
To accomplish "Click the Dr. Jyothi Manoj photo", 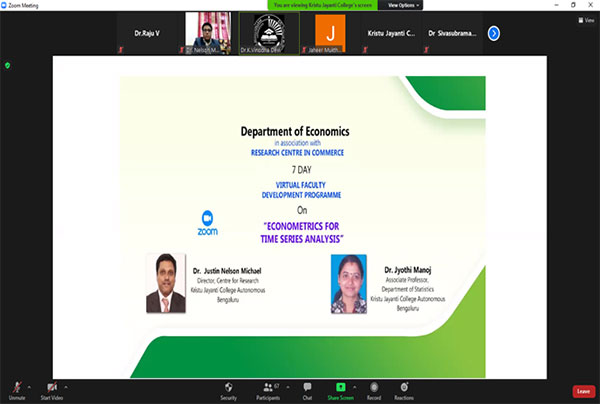I will (349, 284).
